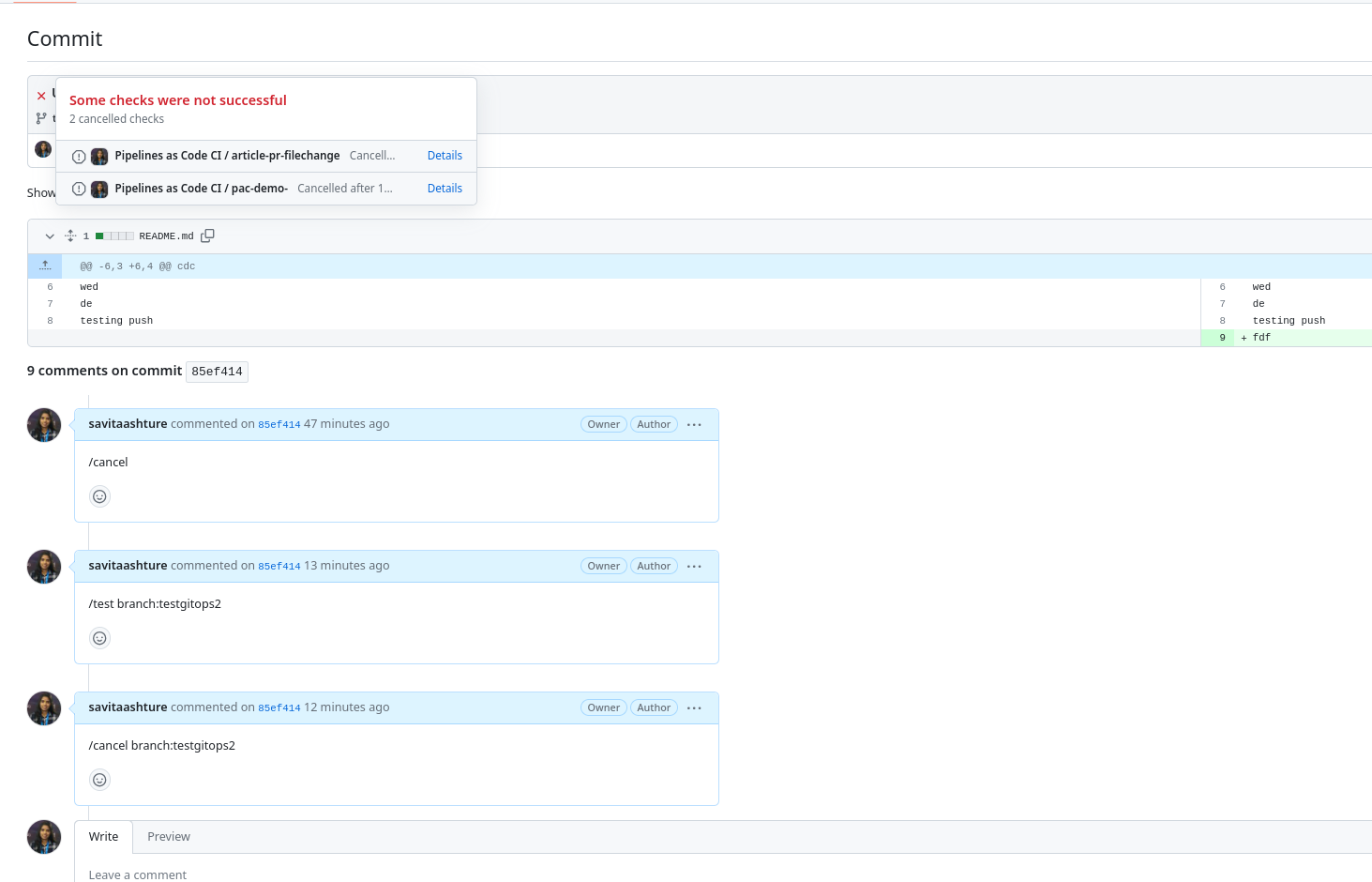Switch to the Preview tab
The image size is (1372, 882).
[168, 836]
